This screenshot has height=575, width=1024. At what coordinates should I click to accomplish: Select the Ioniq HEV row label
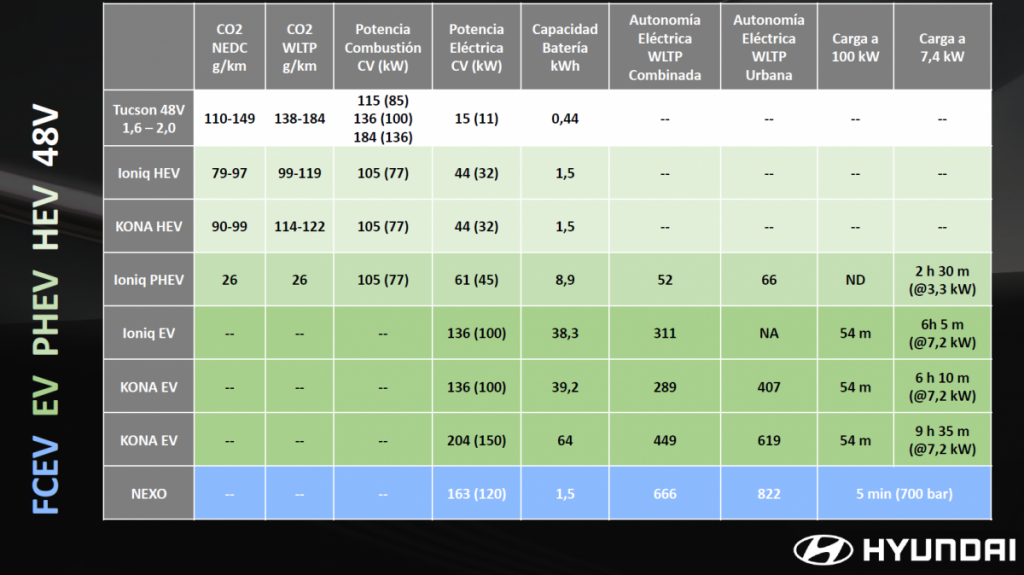click(x=149, y=173)
